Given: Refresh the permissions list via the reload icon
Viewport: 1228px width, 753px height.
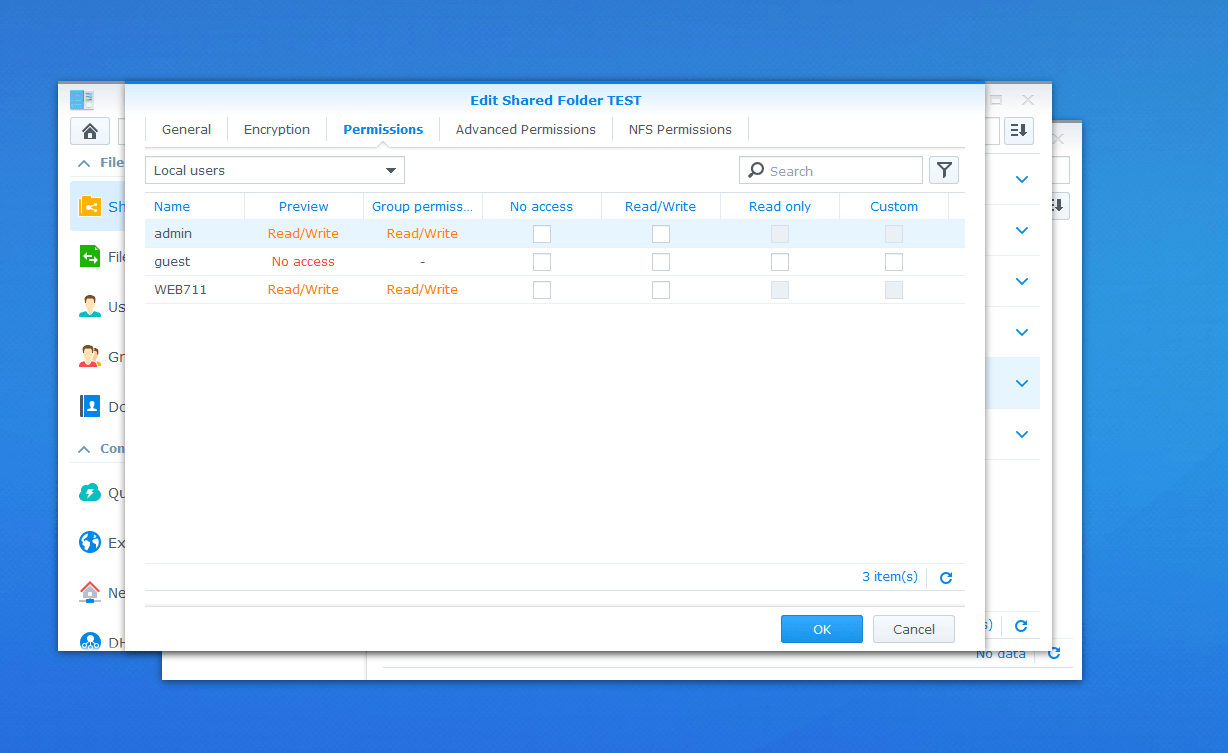Looking at the screenshot, I should coord(946,578).
